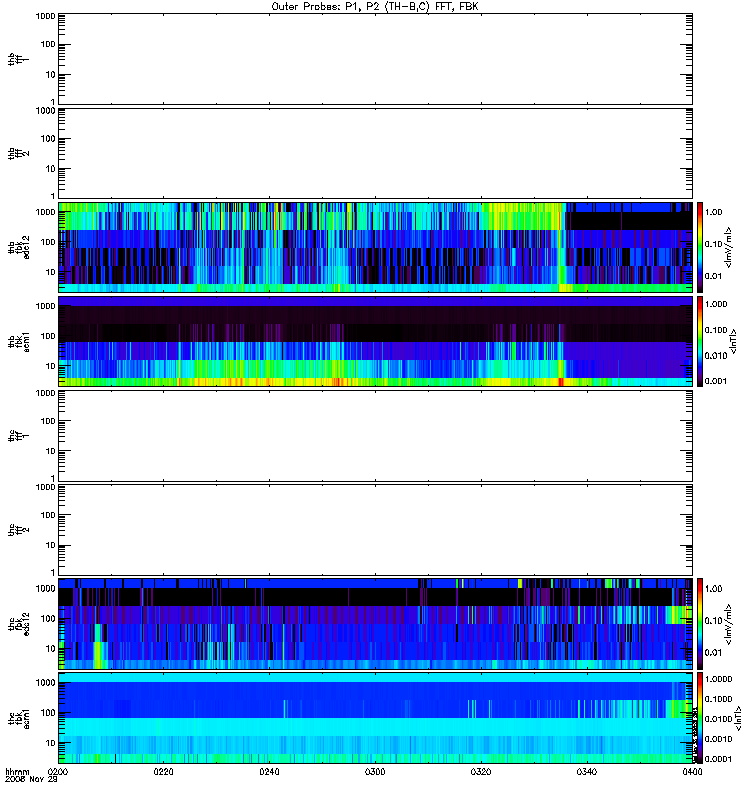Select the 0300 time axis label

375,771
